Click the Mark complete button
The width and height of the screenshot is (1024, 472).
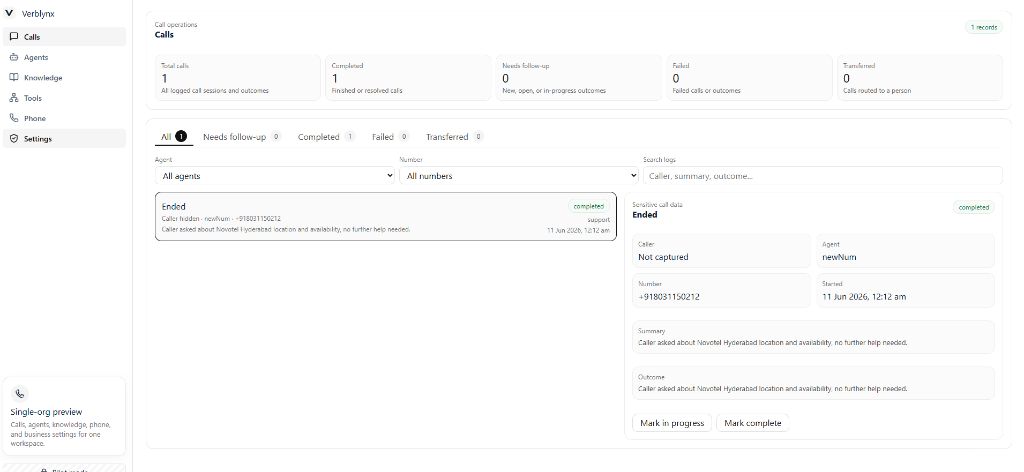coord(752,423)
